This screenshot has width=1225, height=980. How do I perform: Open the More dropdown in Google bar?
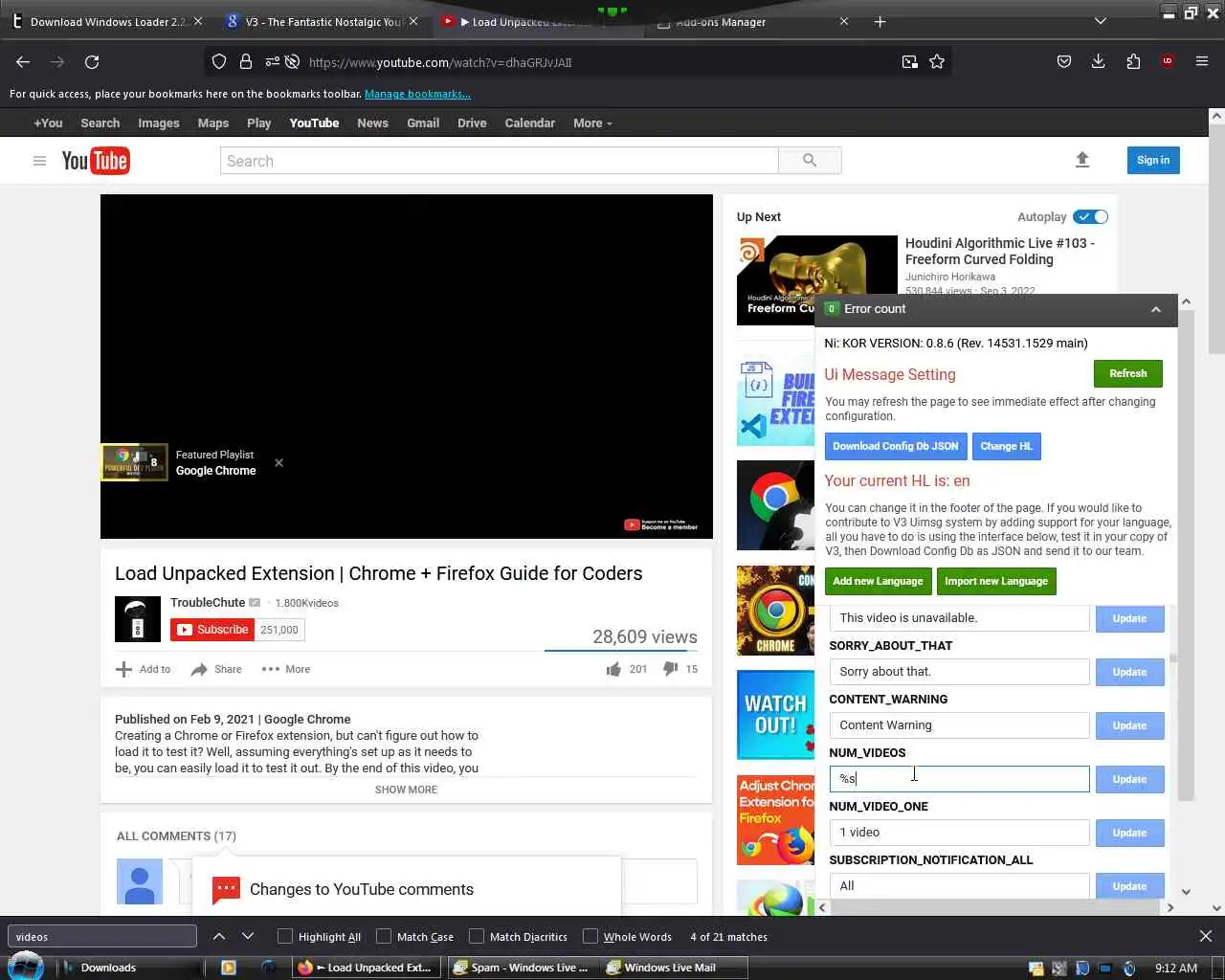pyautogui.click(x=592, y=122)
